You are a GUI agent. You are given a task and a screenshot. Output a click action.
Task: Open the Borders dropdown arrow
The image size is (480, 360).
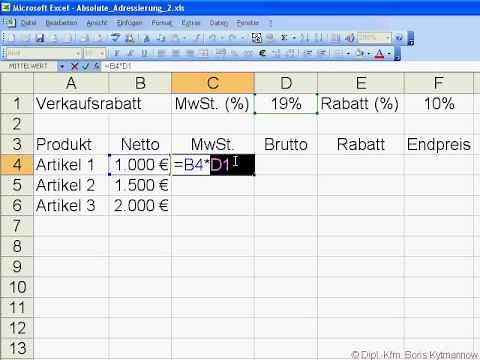point(348,53)
